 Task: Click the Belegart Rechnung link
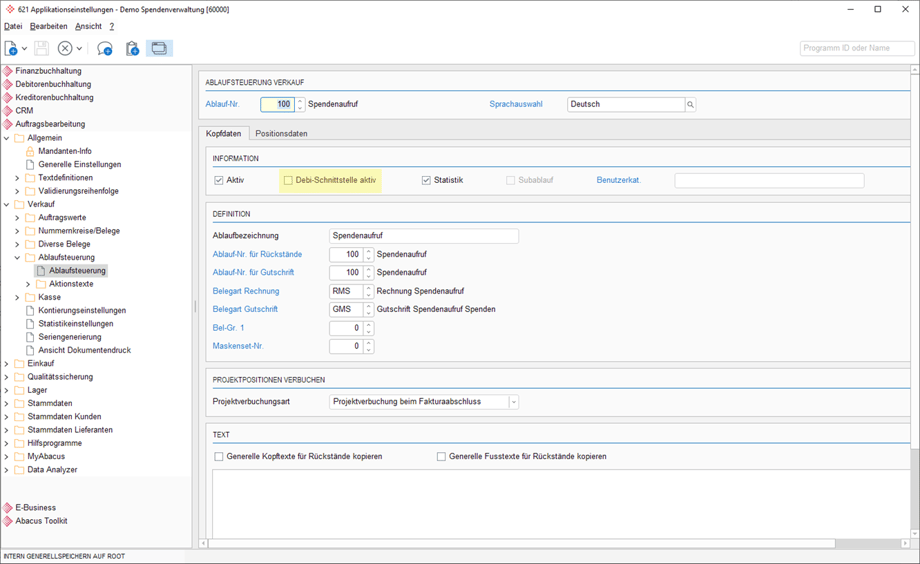coord(246,291)
